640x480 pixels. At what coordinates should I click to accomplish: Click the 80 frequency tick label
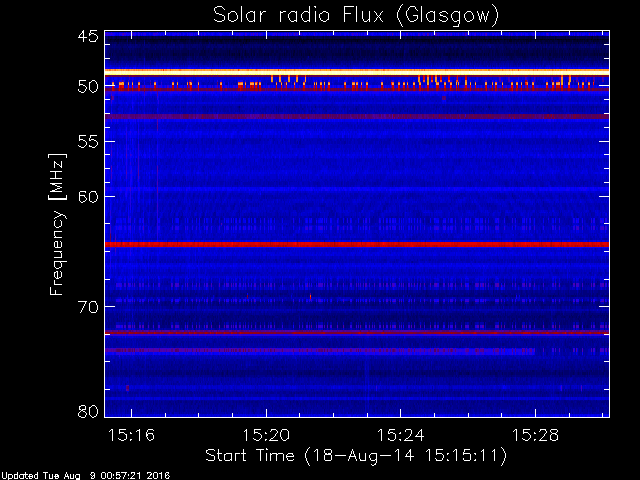[88, 411]
